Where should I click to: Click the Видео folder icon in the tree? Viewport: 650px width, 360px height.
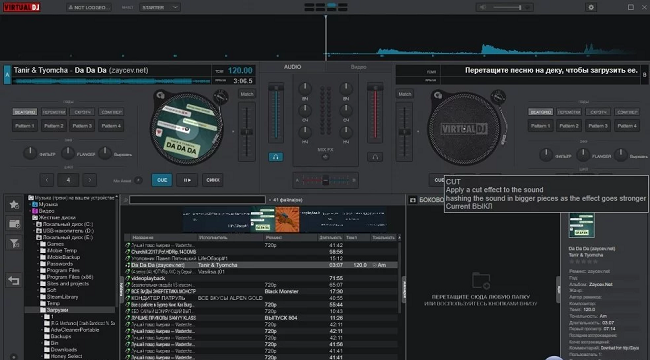click(35, 211)
